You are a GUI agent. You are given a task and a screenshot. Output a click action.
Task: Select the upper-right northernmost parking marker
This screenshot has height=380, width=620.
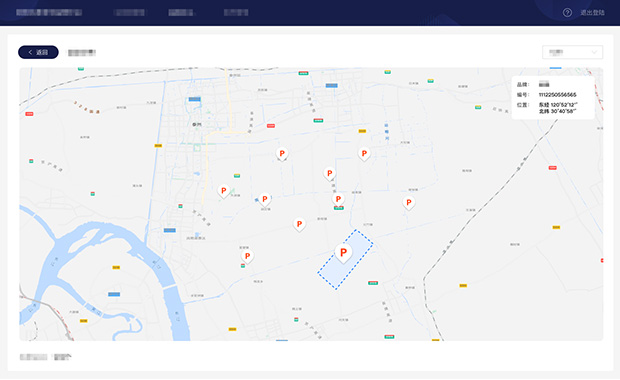pos(364,154)
